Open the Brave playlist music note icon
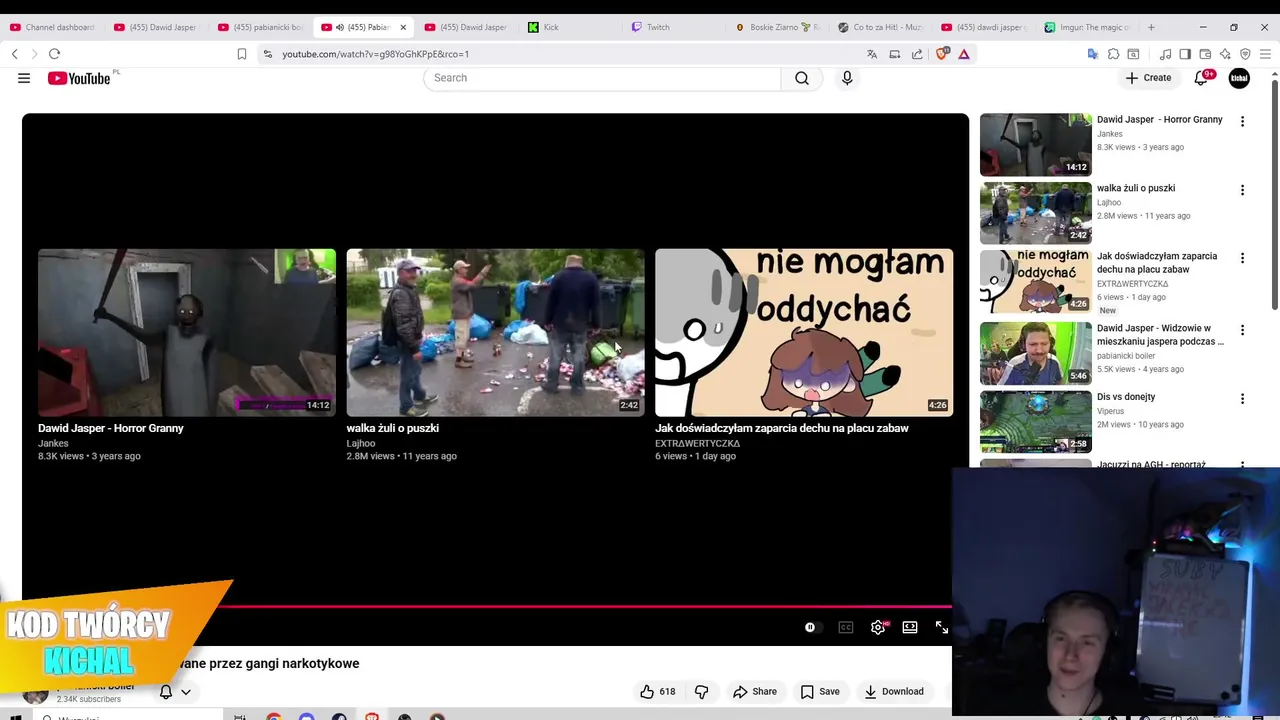 [1166, 54]
